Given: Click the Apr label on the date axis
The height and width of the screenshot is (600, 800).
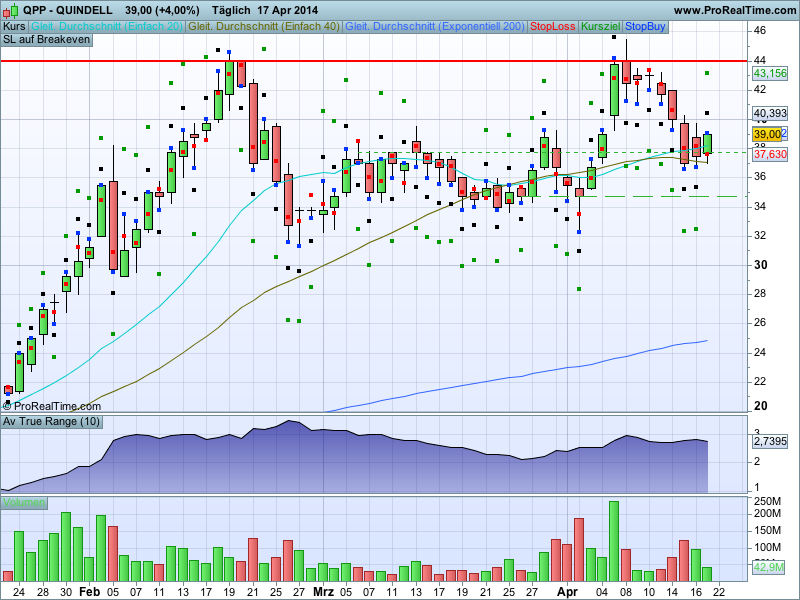Looking at the screenshot, I should 567,592.
